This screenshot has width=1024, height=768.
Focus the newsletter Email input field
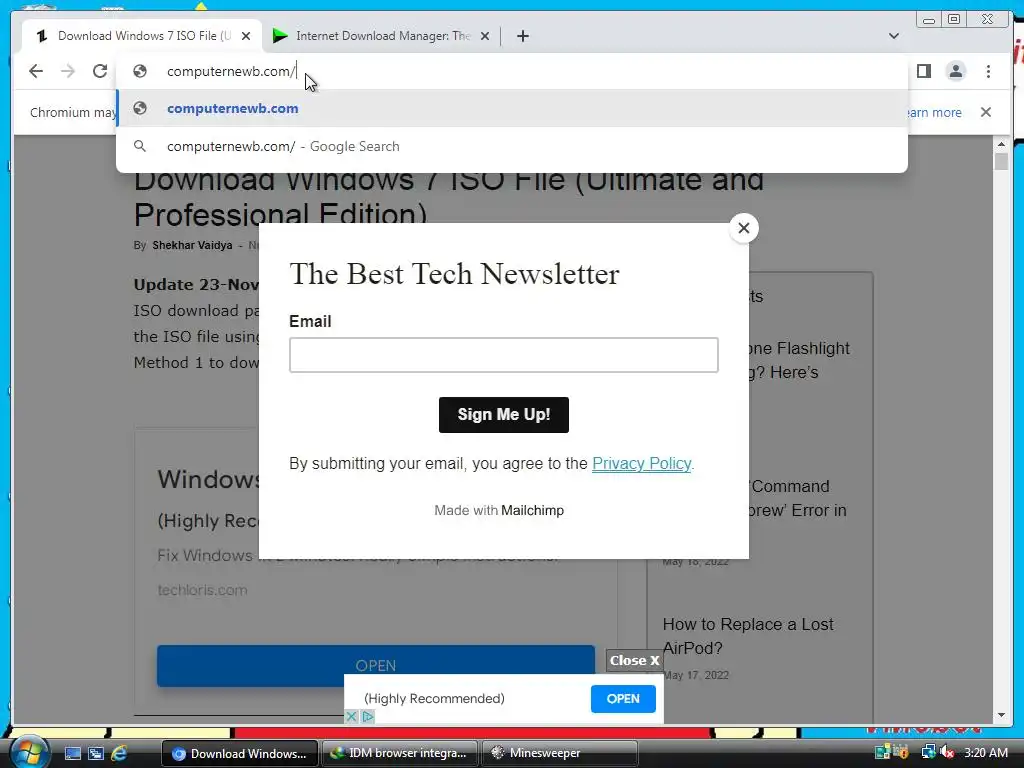(504, 355)
